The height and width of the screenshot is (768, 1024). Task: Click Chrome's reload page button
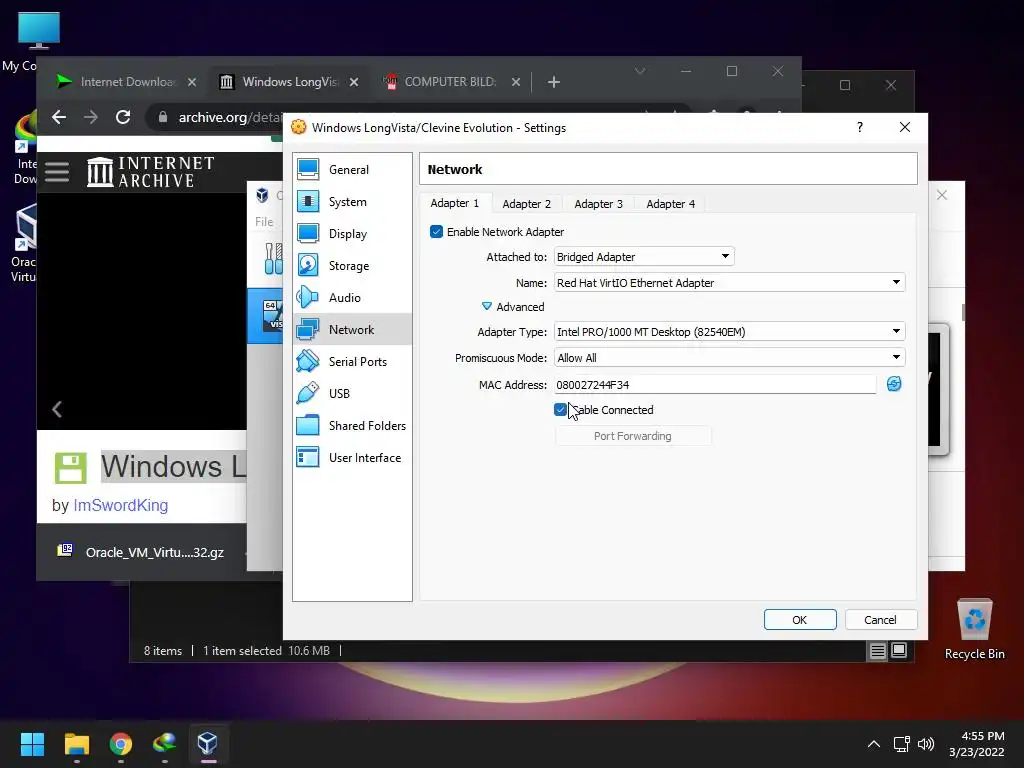(123, 117)
